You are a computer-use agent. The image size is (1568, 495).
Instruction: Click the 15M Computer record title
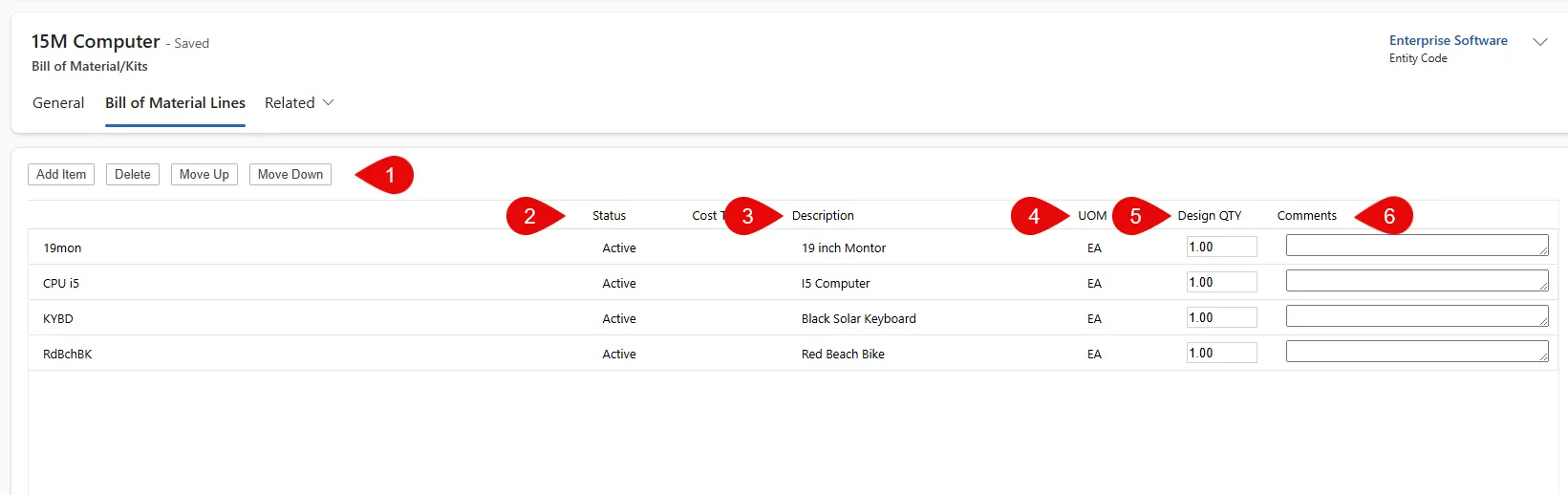tap(96, 41)
